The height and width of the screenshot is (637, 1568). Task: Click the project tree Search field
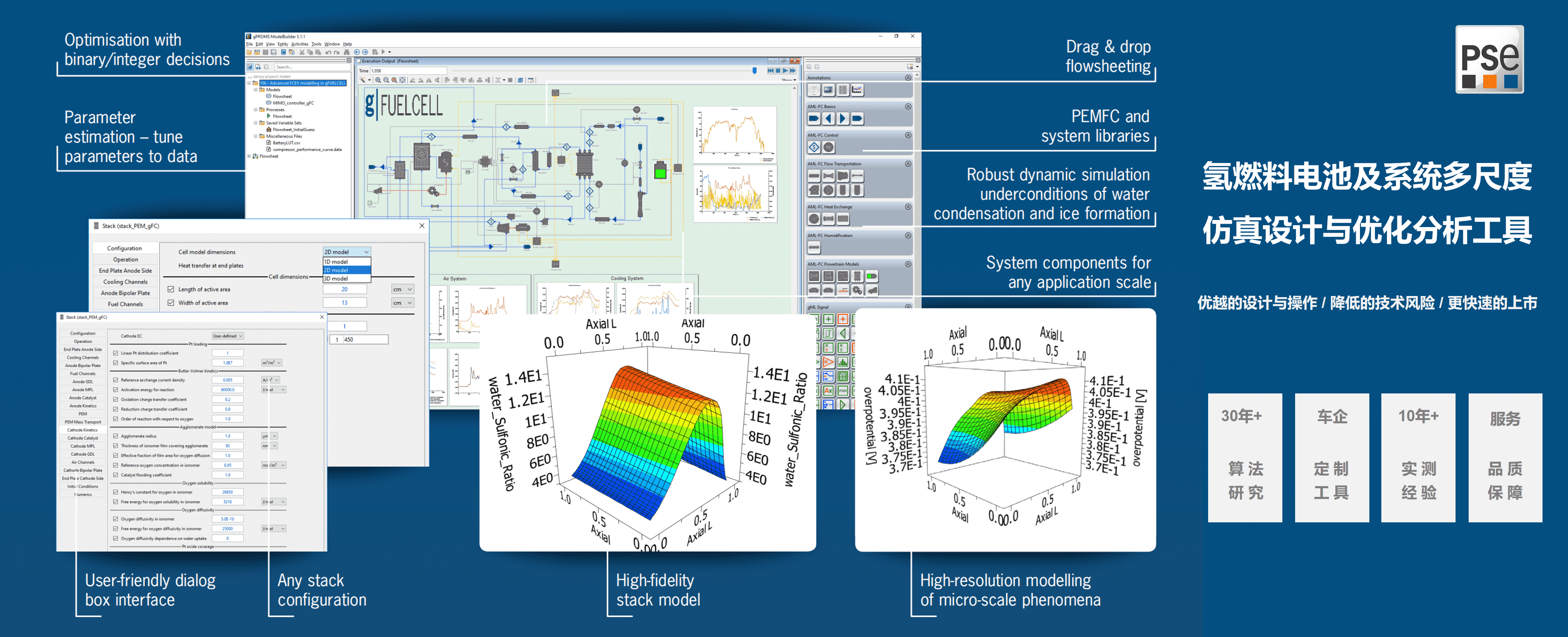point(312,67)
